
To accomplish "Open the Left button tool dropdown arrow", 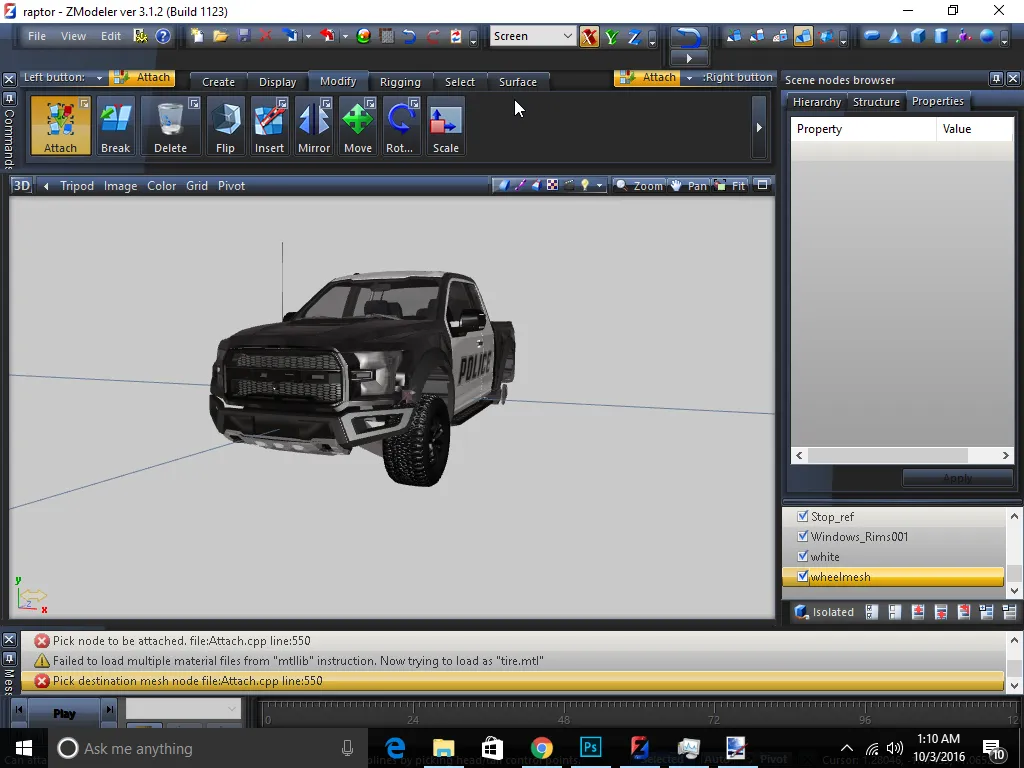I will pos(99,78).
